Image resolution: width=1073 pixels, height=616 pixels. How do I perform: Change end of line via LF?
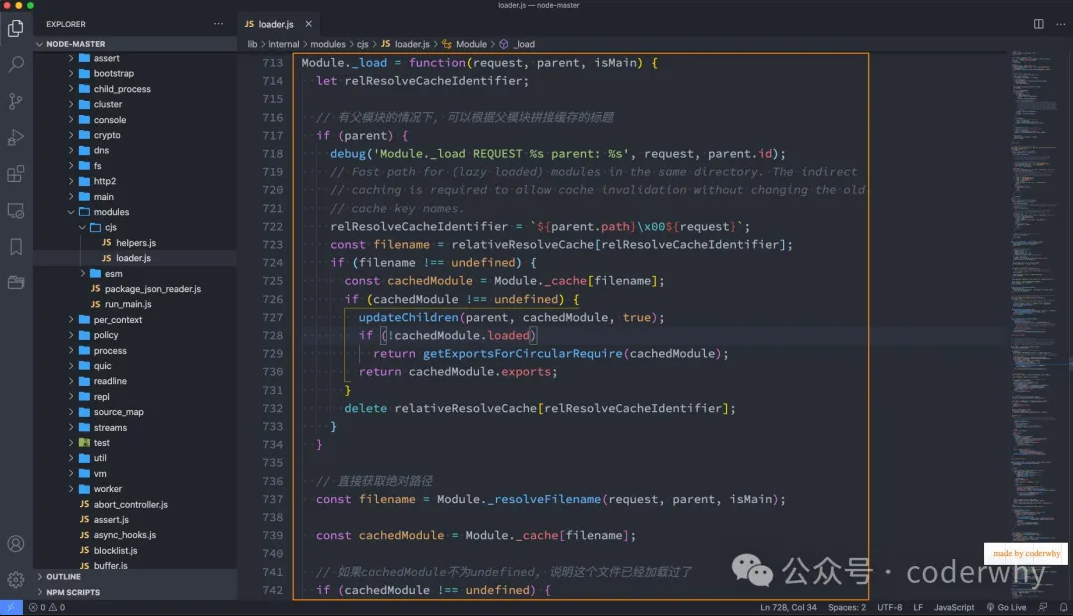click(x=918, y=607)
